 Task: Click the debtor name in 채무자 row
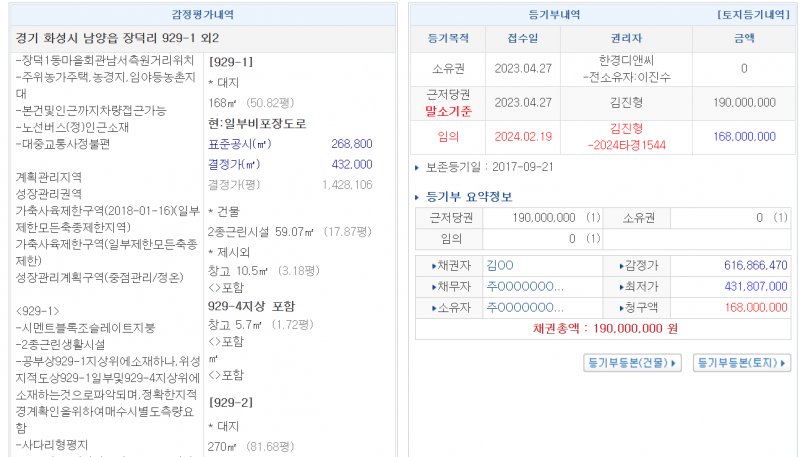(524, 286)
